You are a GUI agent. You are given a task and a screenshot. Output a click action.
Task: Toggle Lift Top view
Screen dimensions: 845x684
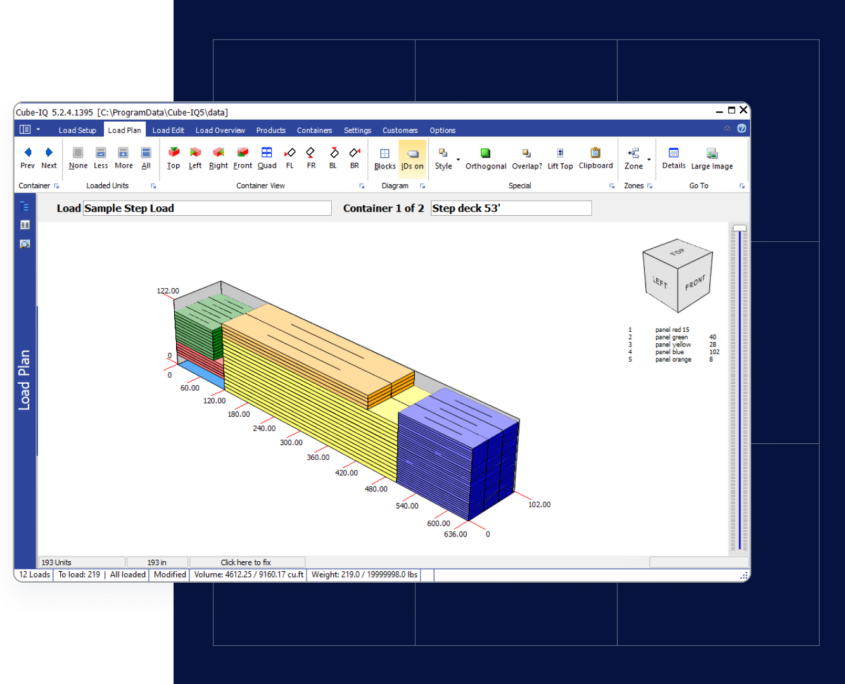tap(560, 158)
